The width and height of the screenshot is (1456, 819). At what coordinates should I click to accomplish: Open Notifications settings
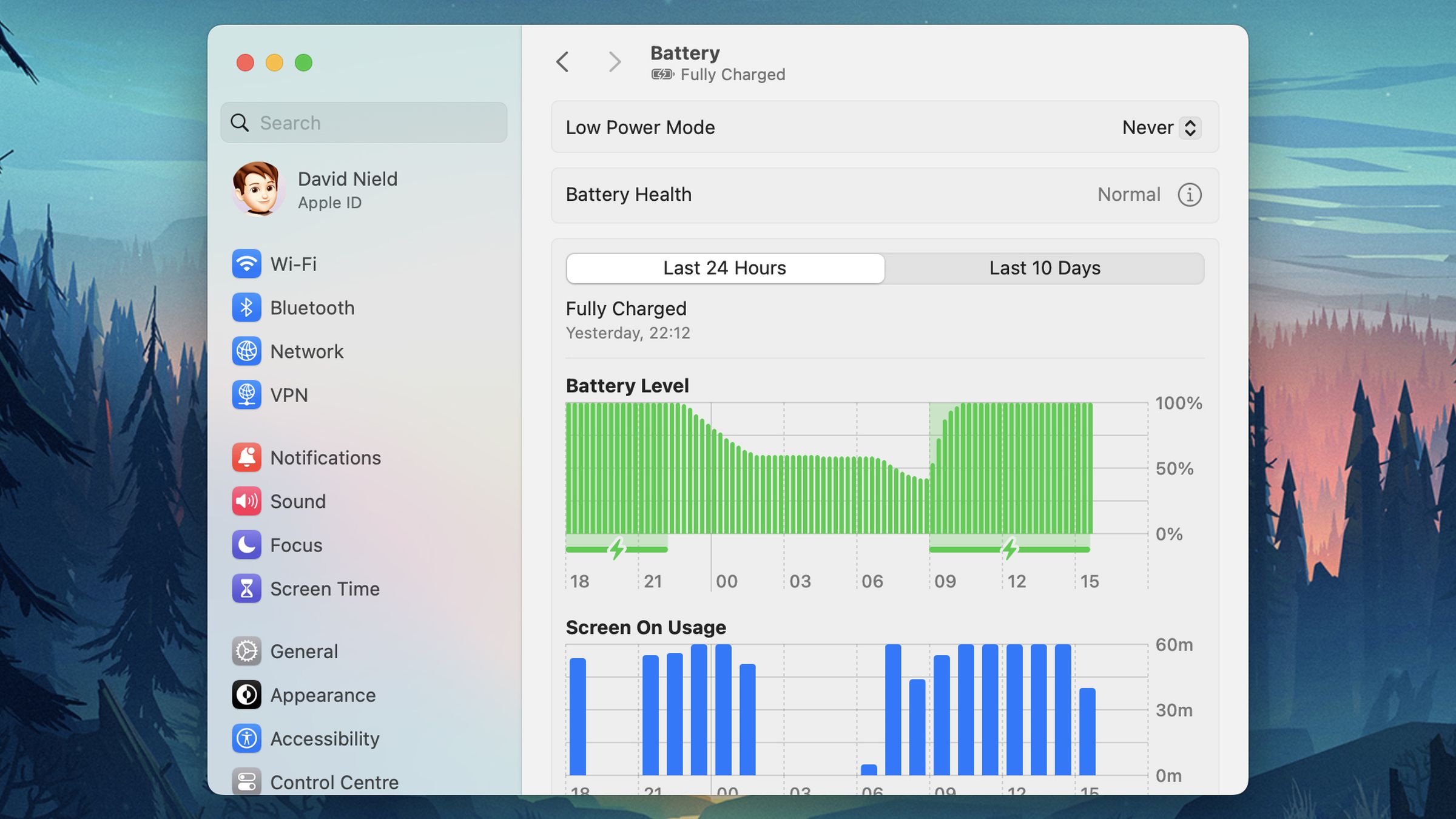coord(326,457)
